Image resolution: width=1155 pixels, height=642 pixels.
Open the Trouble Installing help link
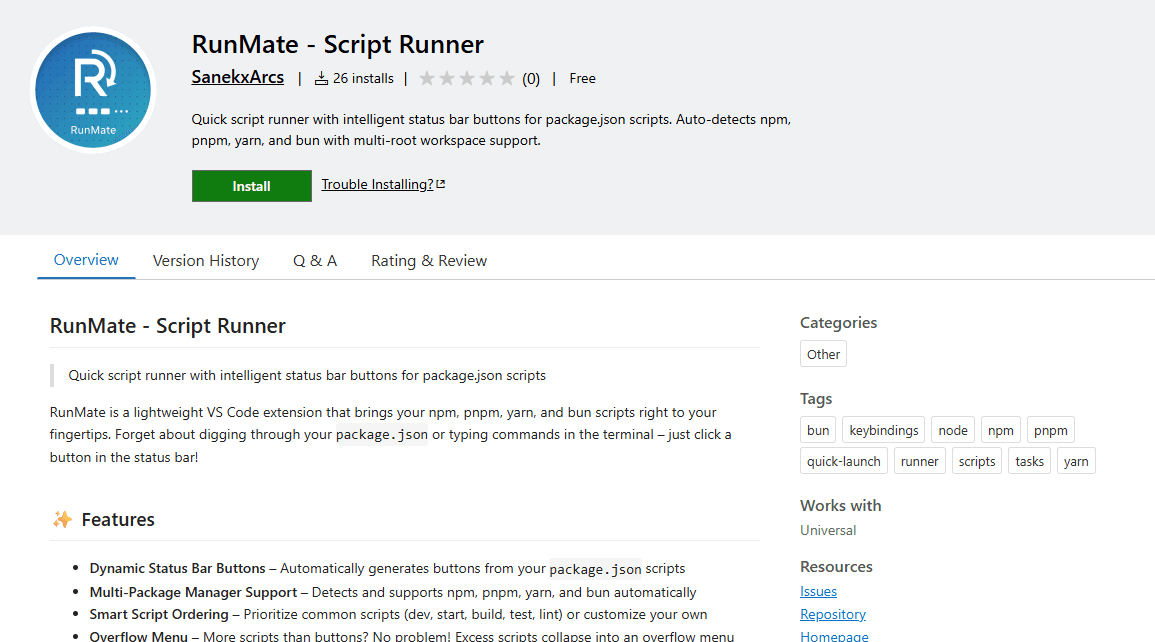tap(377, 184)
